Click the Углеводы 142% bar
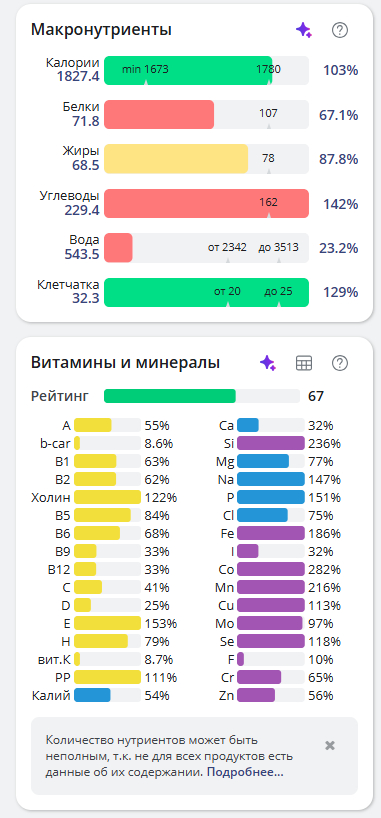 (x=207, y=203)
